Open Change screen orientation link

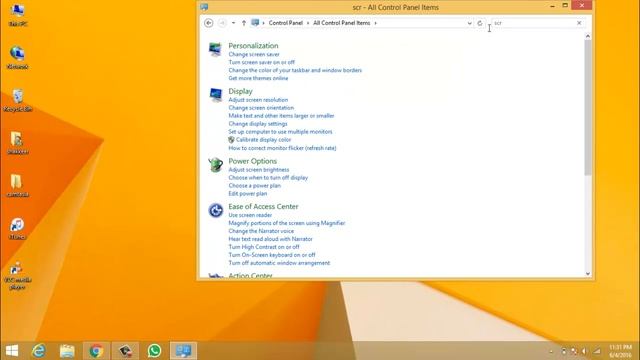[x=261, y=108]
